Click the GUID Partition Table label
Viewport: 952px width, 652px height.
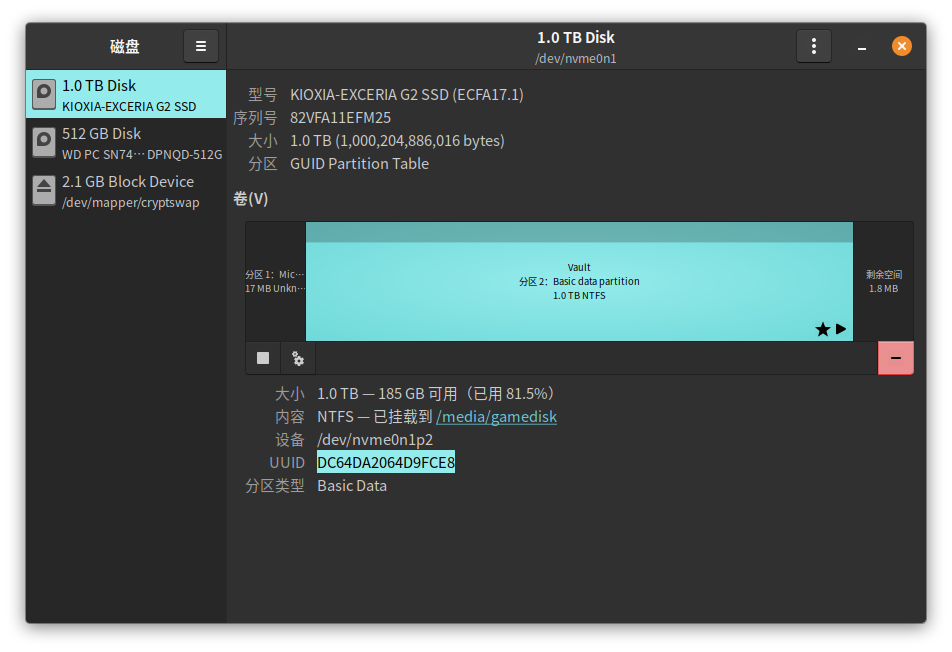359,163
